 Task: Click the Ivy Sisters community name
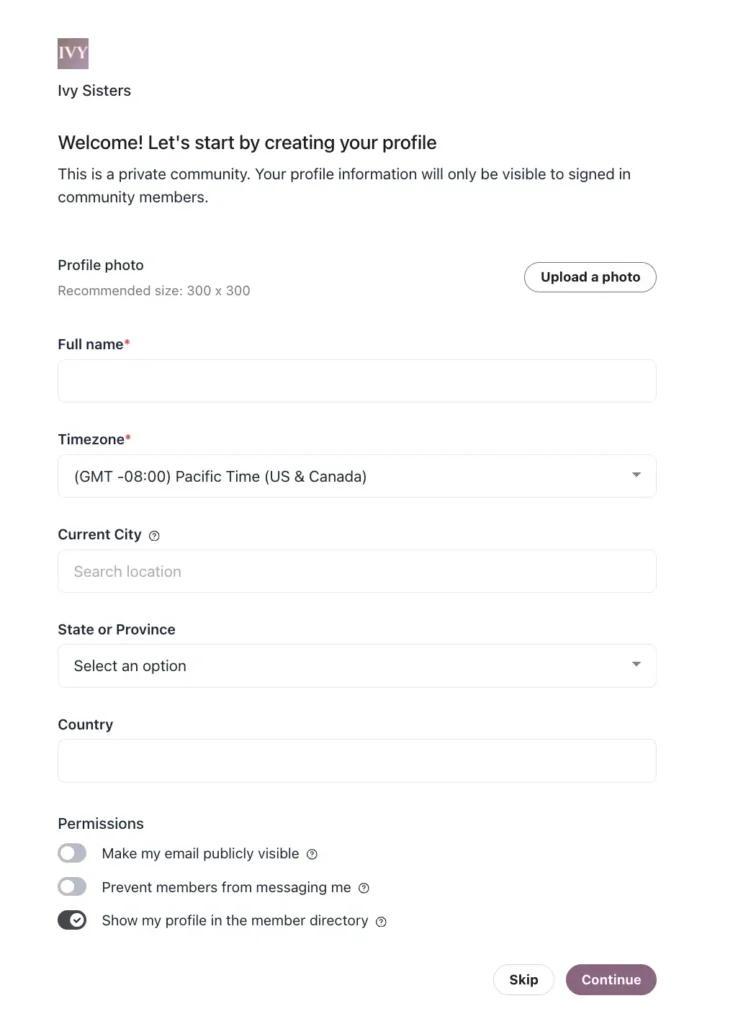pos(94,91)
